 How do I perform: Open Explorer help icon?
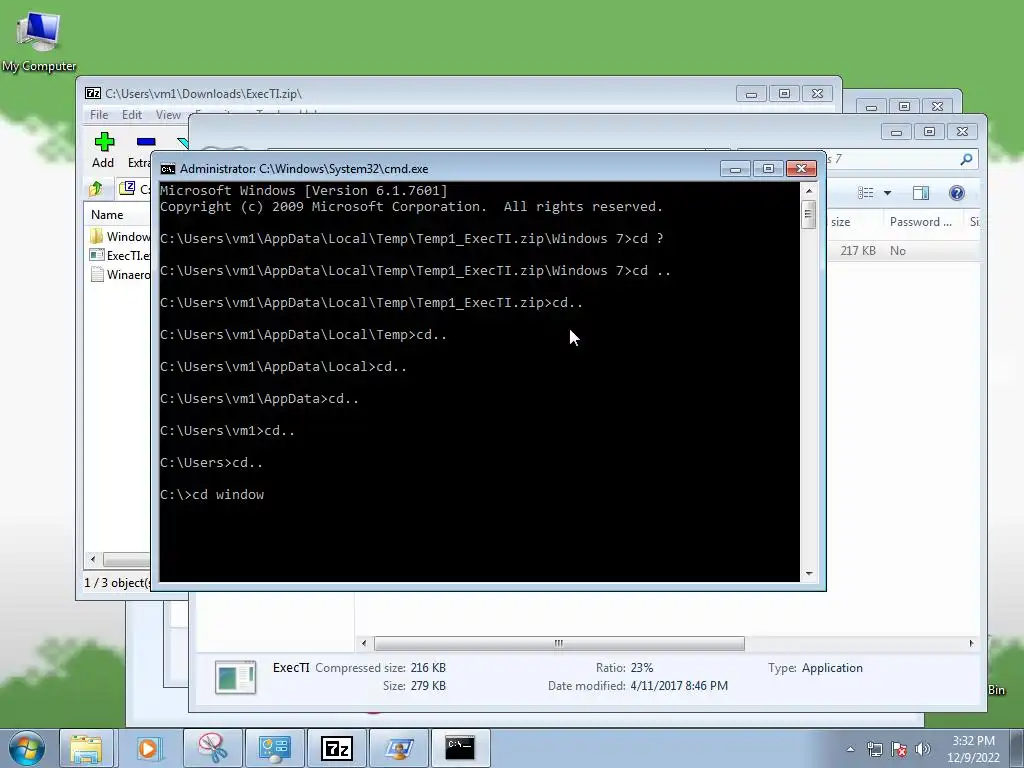(957, 193)
